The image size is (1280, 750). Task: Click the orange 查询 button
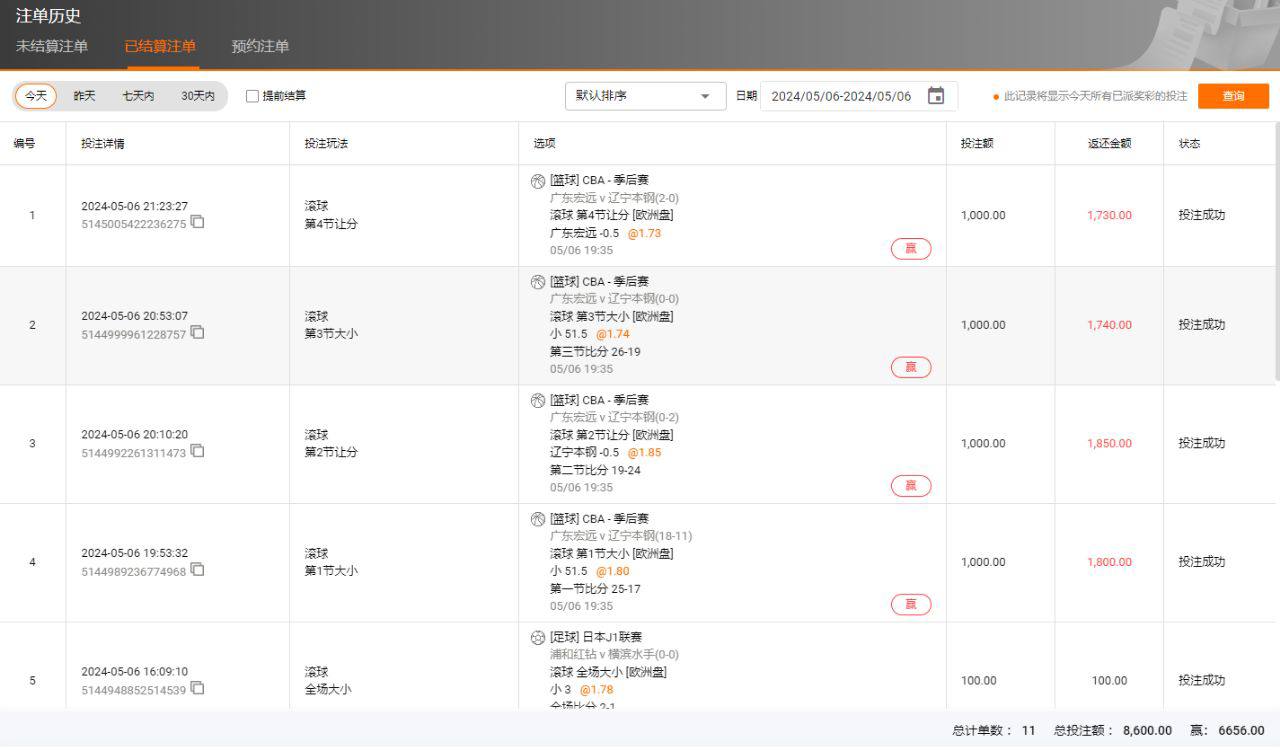coord(1233,96)
